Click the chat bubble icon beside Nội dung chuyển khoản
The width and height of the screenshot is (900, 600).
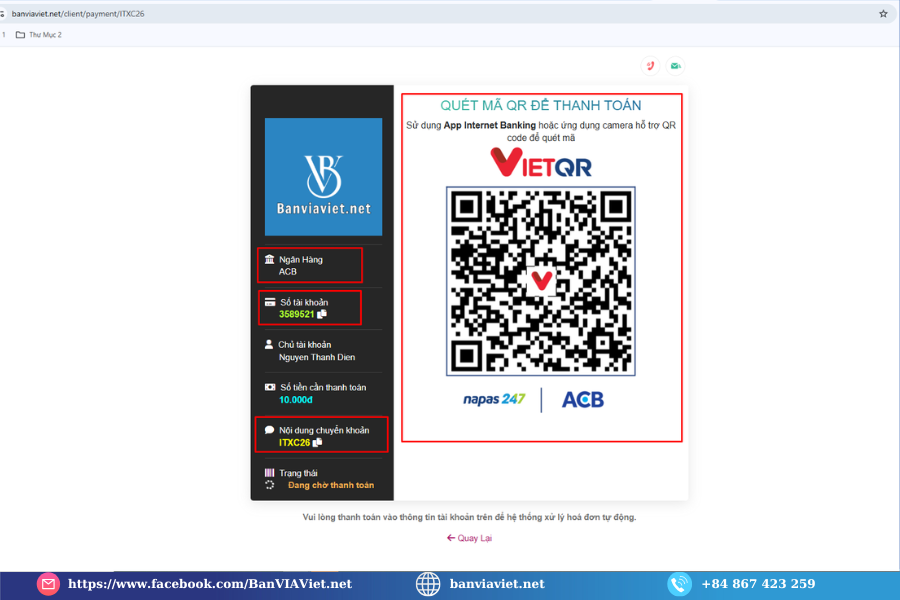(269, 429)
